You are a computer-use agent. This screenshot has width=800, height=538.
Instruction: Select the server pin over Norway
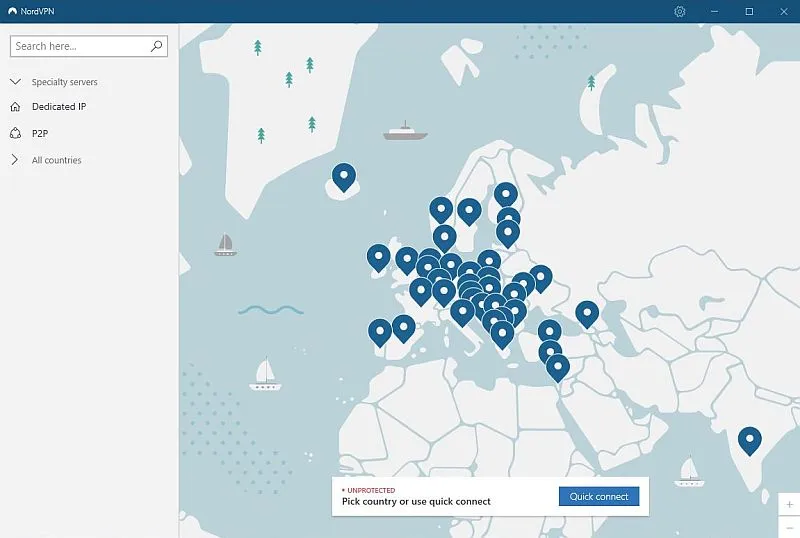(x=441, y=211)
